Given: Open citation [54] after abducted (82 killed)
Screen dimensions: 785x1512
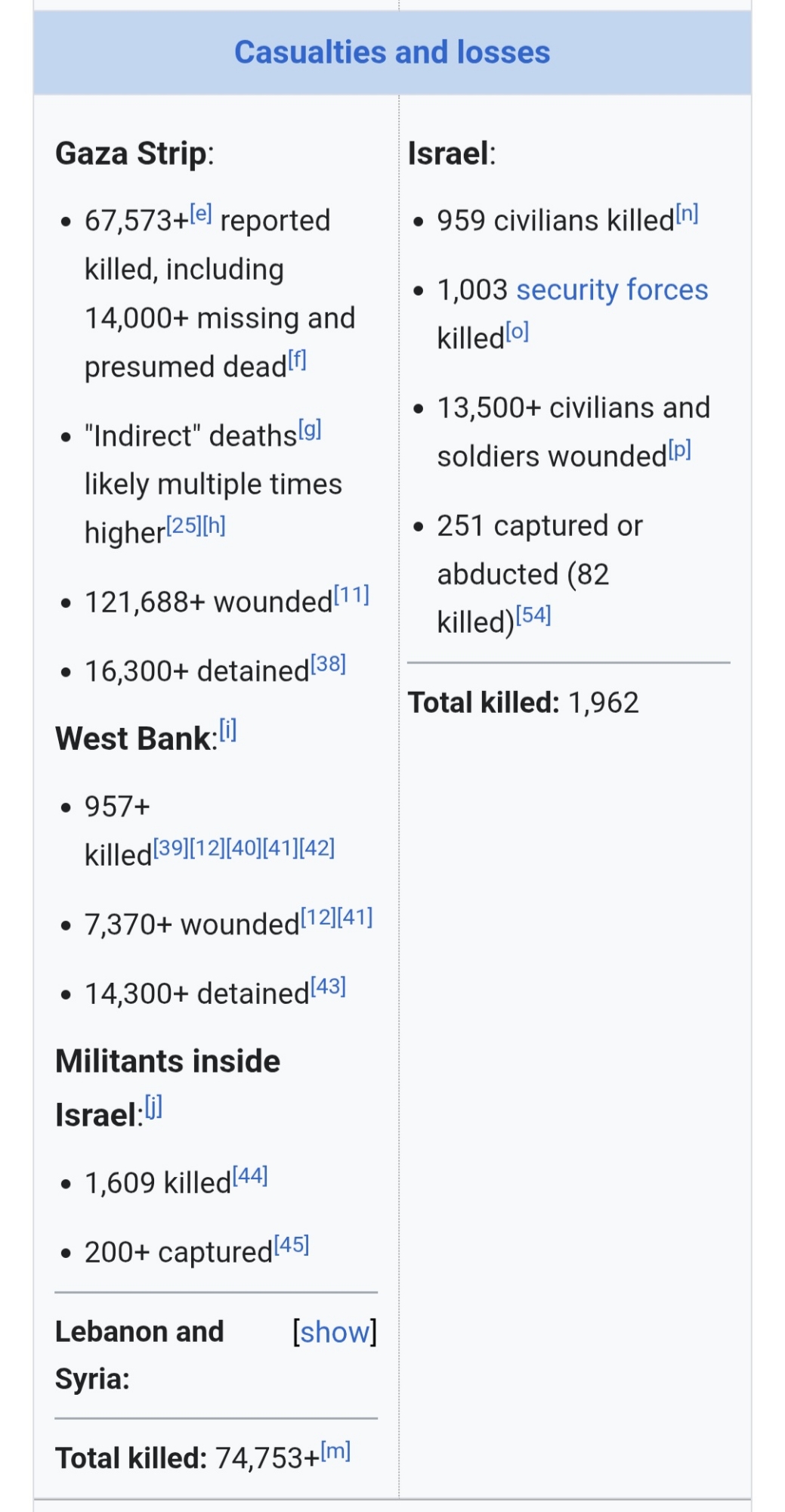Looking at the screenshot, I should pyautogui.click(x=533, y=615).
